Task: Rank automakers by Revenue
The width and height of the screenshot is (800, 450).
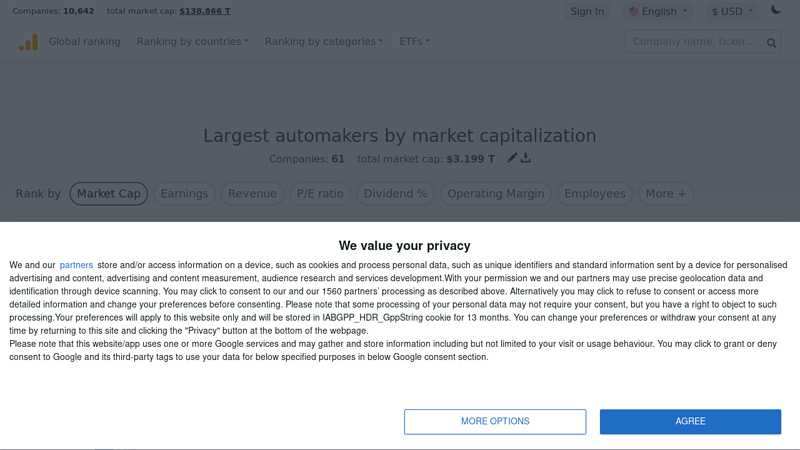Action: point(252,194)
